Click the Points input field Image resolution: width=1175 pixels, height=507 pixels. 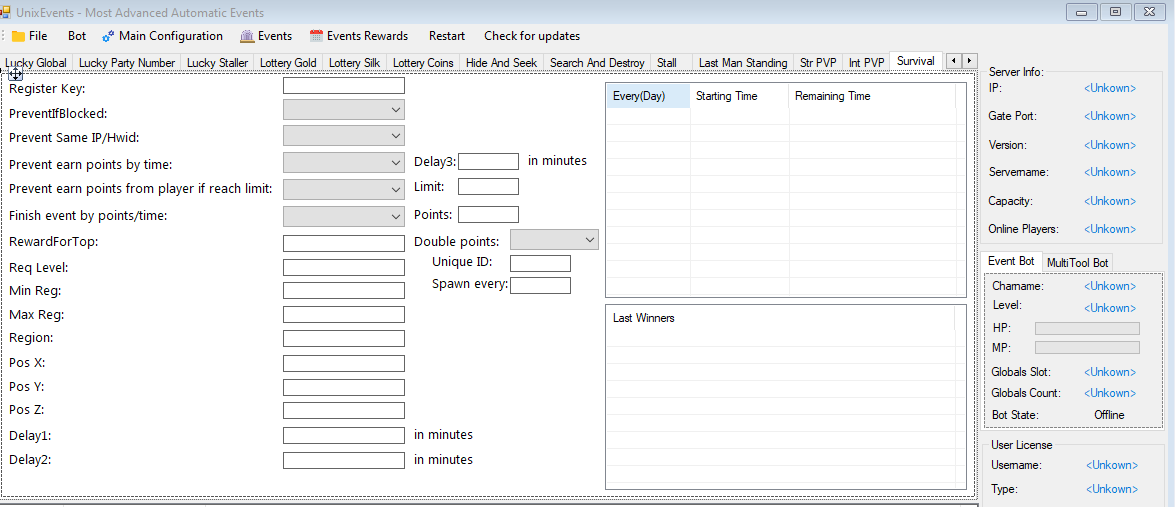488,214
